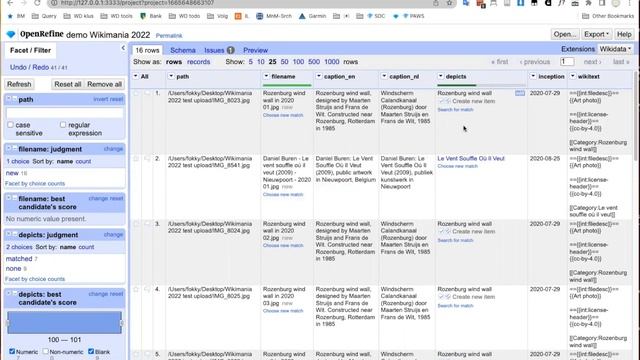Open the path column dropdown menu

pyautogui.click(x=171, y=76)
